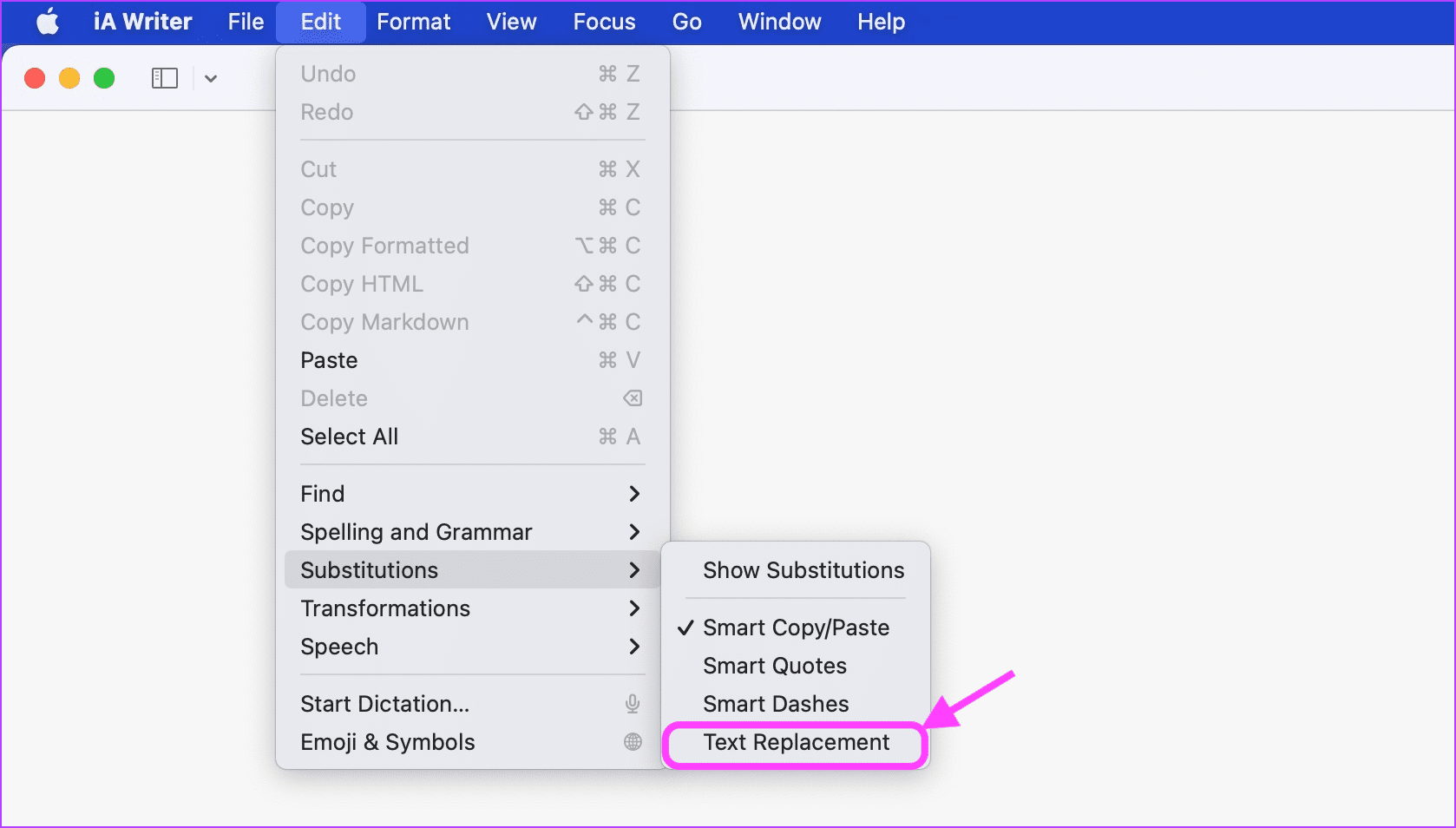Toggle Smart Copy/Paste off
Viewport: 1456px width, 828px height.
[796, 628]
